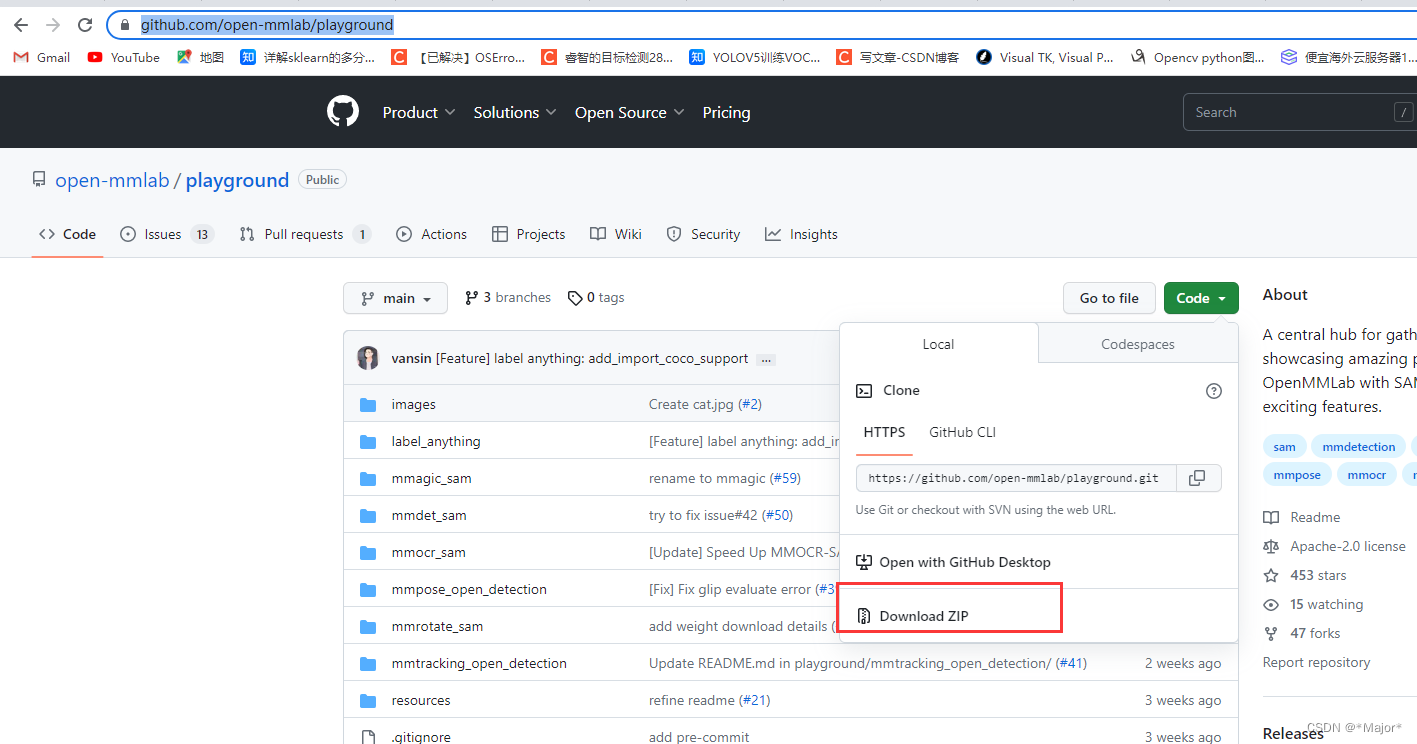Open the Pricing page
The width and height of the screenshot is (1417, 744).
tap(726, 113)
